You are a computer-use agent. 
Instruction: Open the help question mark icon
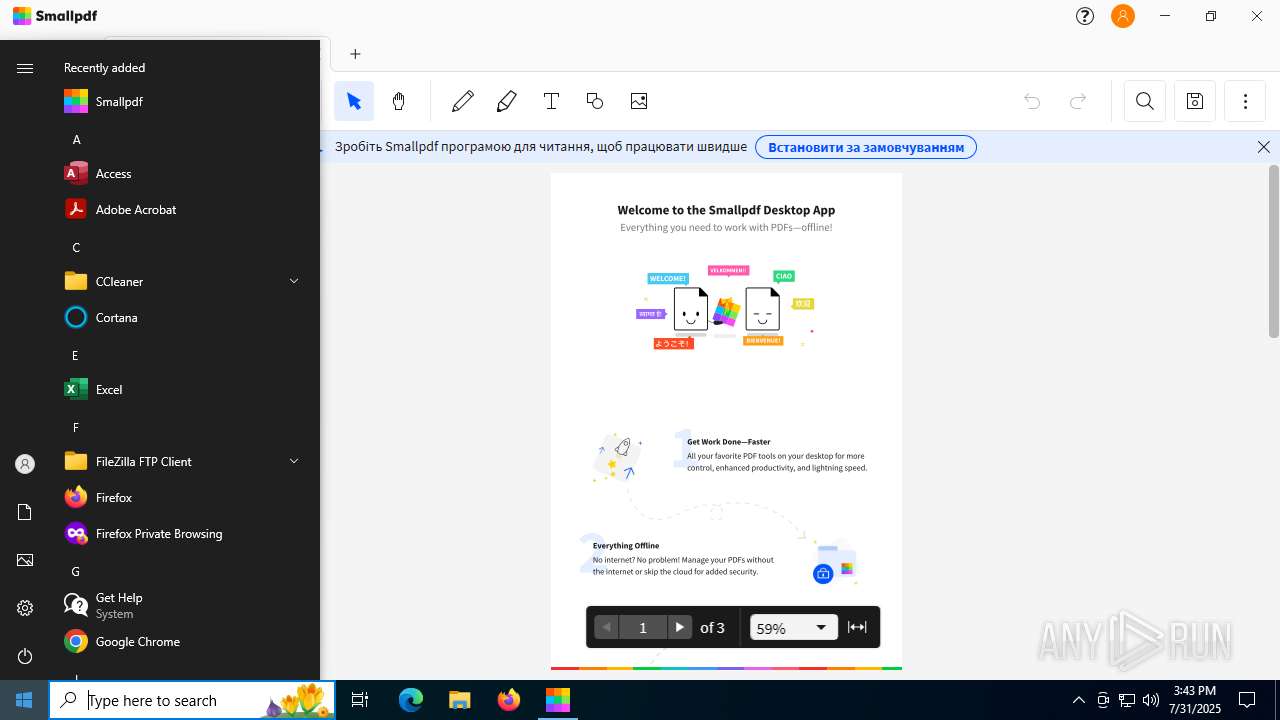(x=1085, y=16)
